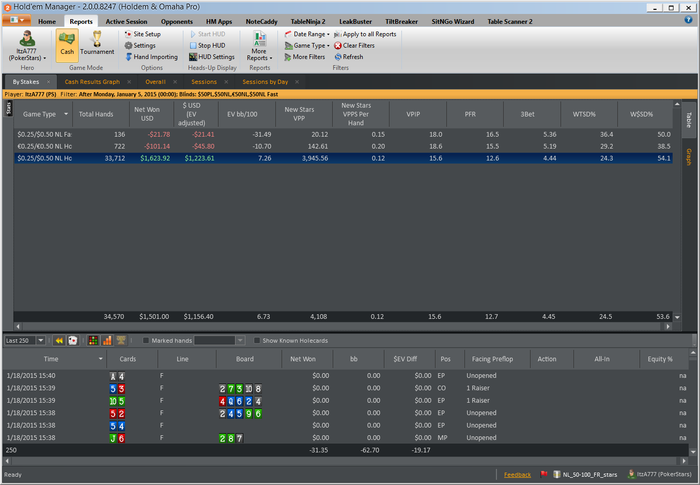Click the colored grid matrix icon
This screenshot has height=485, width=700.
[93, 340]
